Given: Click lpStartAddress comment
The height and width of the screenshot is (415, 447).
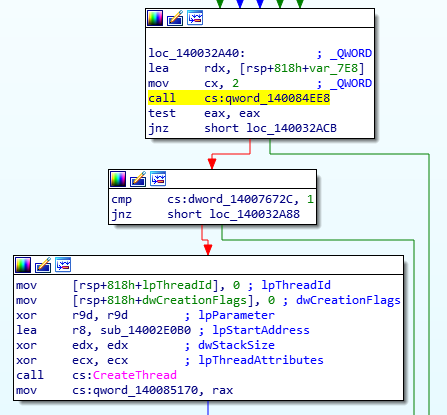Looking at the screenshot, I should [x=261, y=330].
